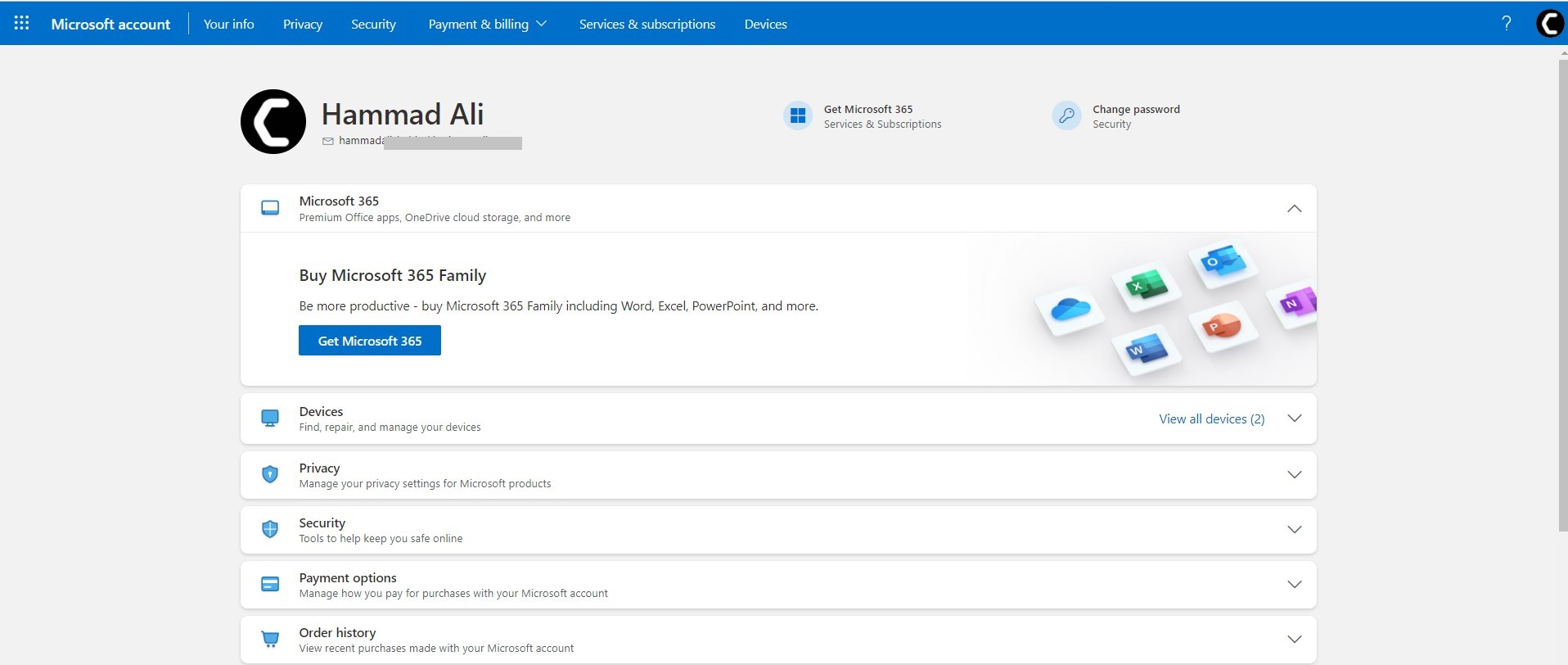The width and height of the screenshot is (1568, 665).
Task: Click the Microsoft 365 laptop icon
Action: (270, 208)
